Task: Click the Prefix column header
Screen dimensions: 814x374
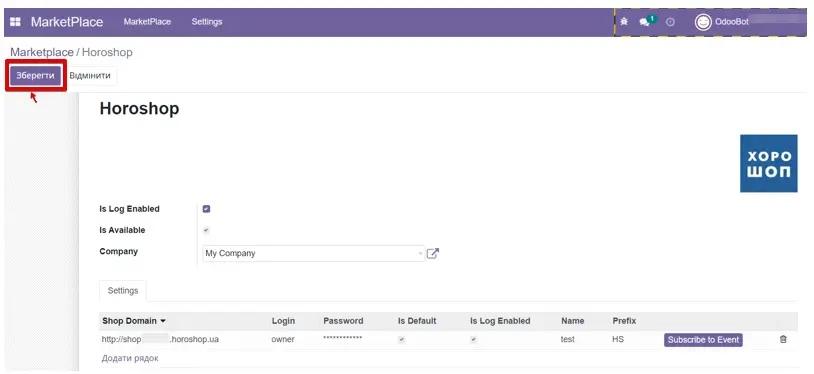Action: click(x=624, y=321)
